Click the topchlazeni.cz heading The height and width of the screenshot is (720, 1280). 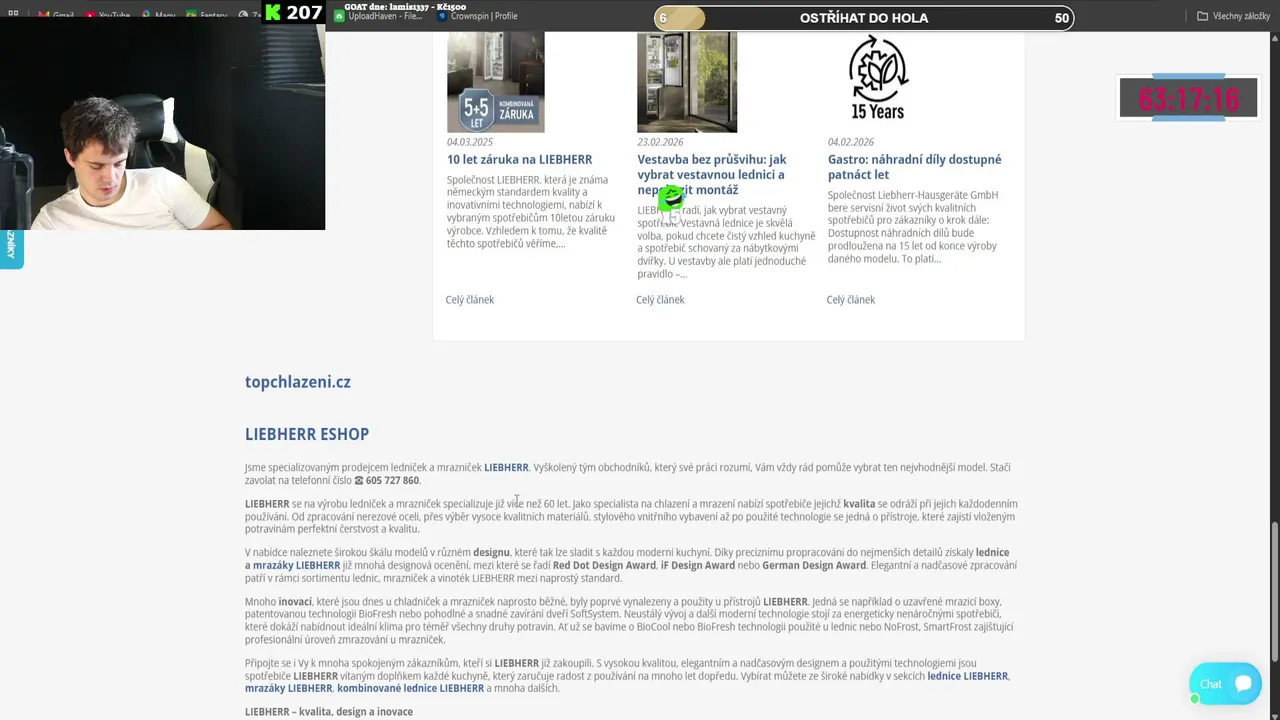[298, 382]
